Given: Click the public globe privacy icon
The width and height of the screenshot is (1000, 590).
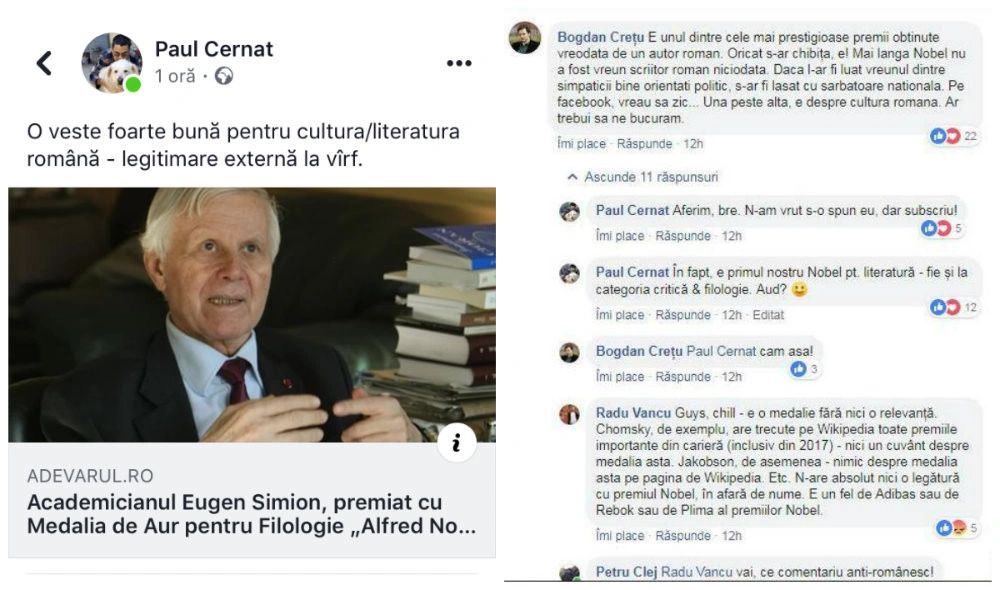Looking at the screenshot, I should coord(224,77).
